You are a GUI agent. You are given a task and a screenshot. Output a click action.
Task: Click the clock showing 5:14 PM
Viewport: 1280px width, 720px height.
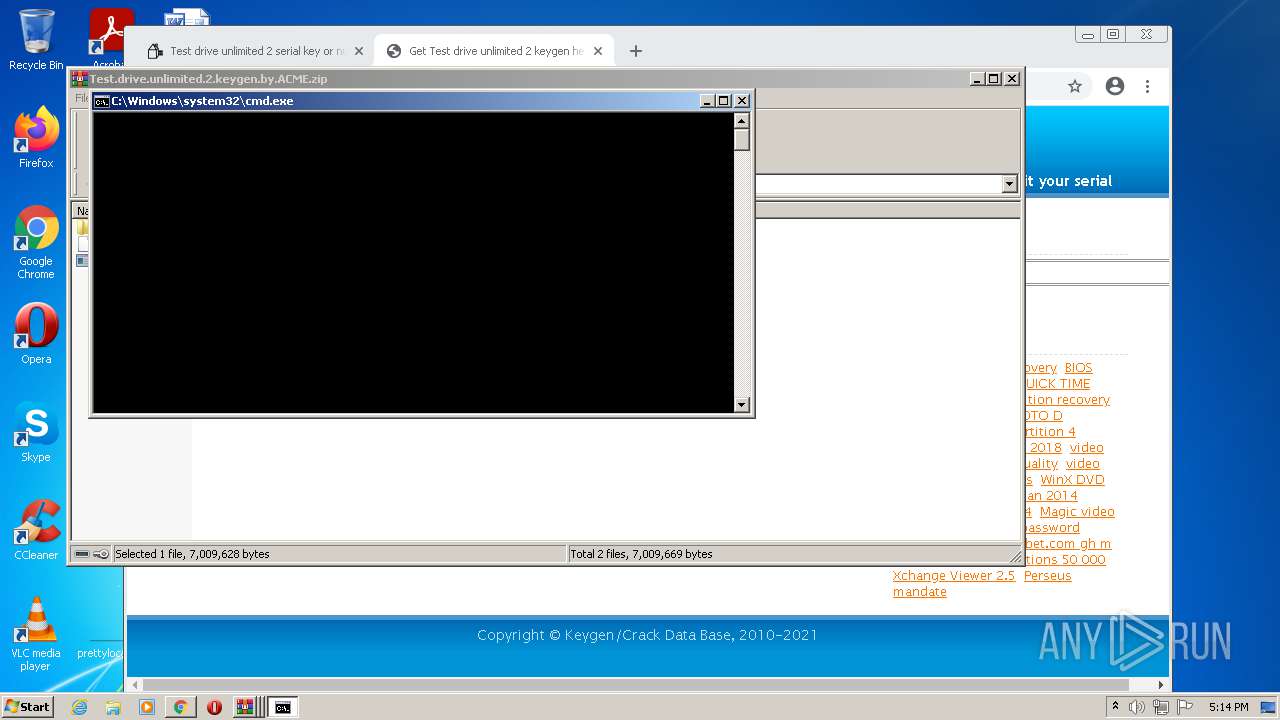point(1228,707)
